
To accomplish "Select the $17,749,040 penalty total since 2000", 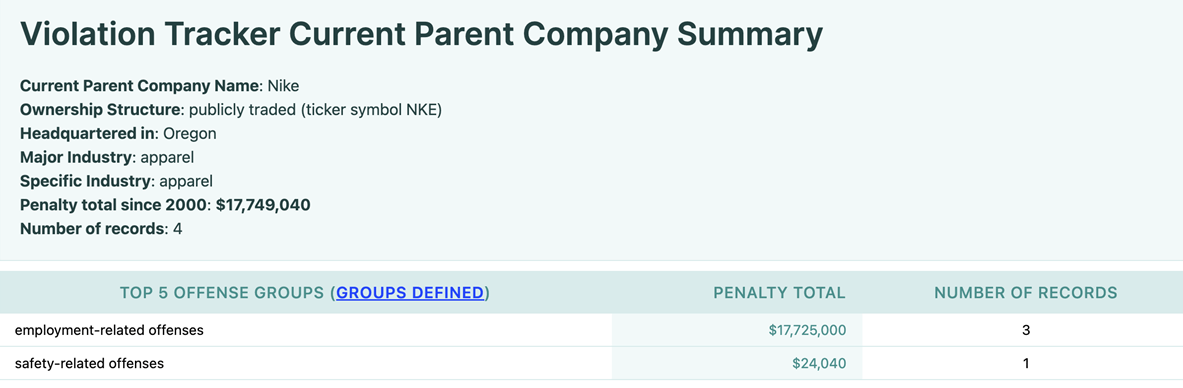I will tap(263, 205).
